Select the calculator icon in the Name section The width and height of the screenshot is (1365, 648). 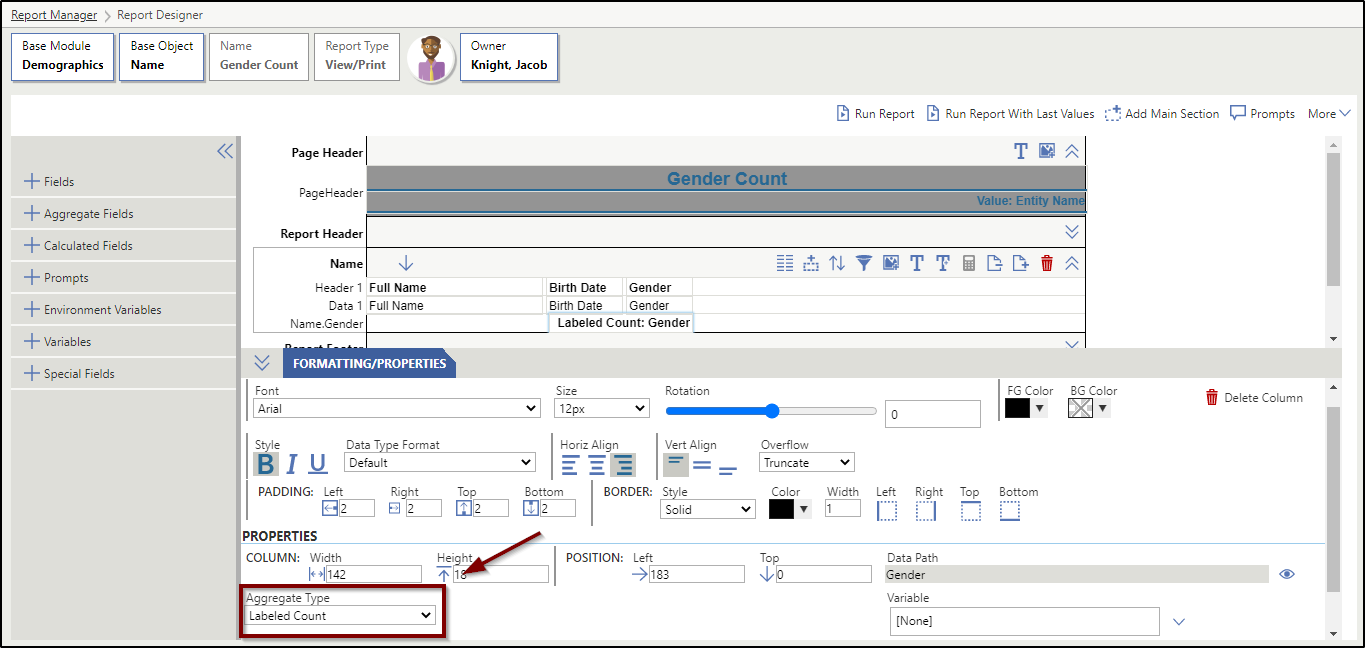point(968,263)
